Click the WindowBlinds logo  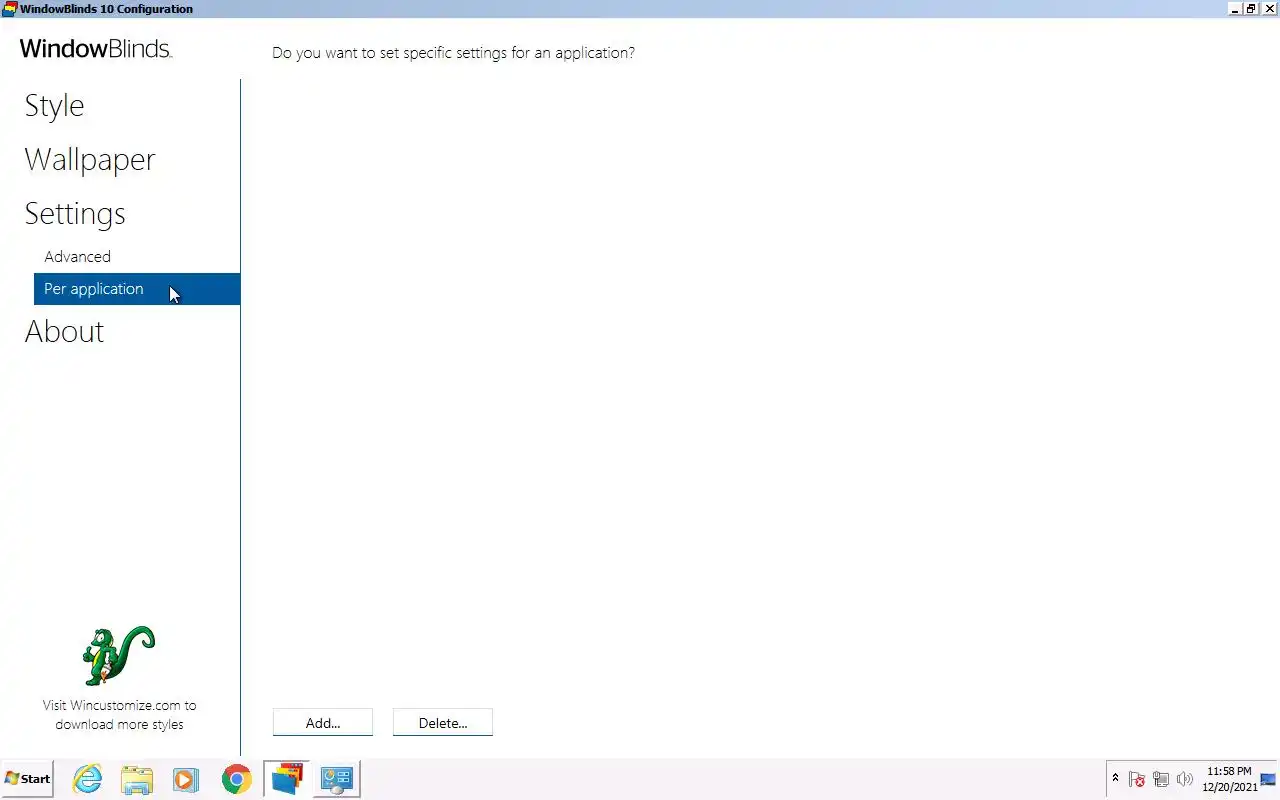96,49
